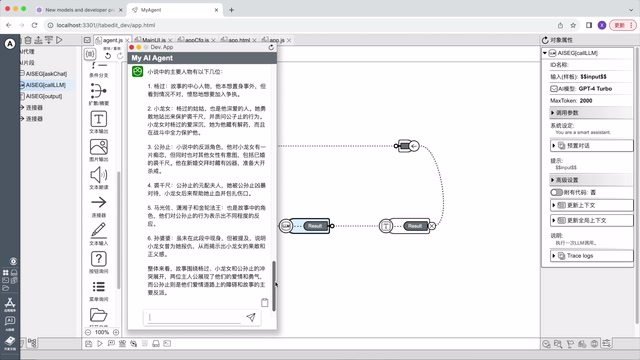Expand the 预置对话 section
640x360 pixels.
pyautogui.click(x=591, y=145)
